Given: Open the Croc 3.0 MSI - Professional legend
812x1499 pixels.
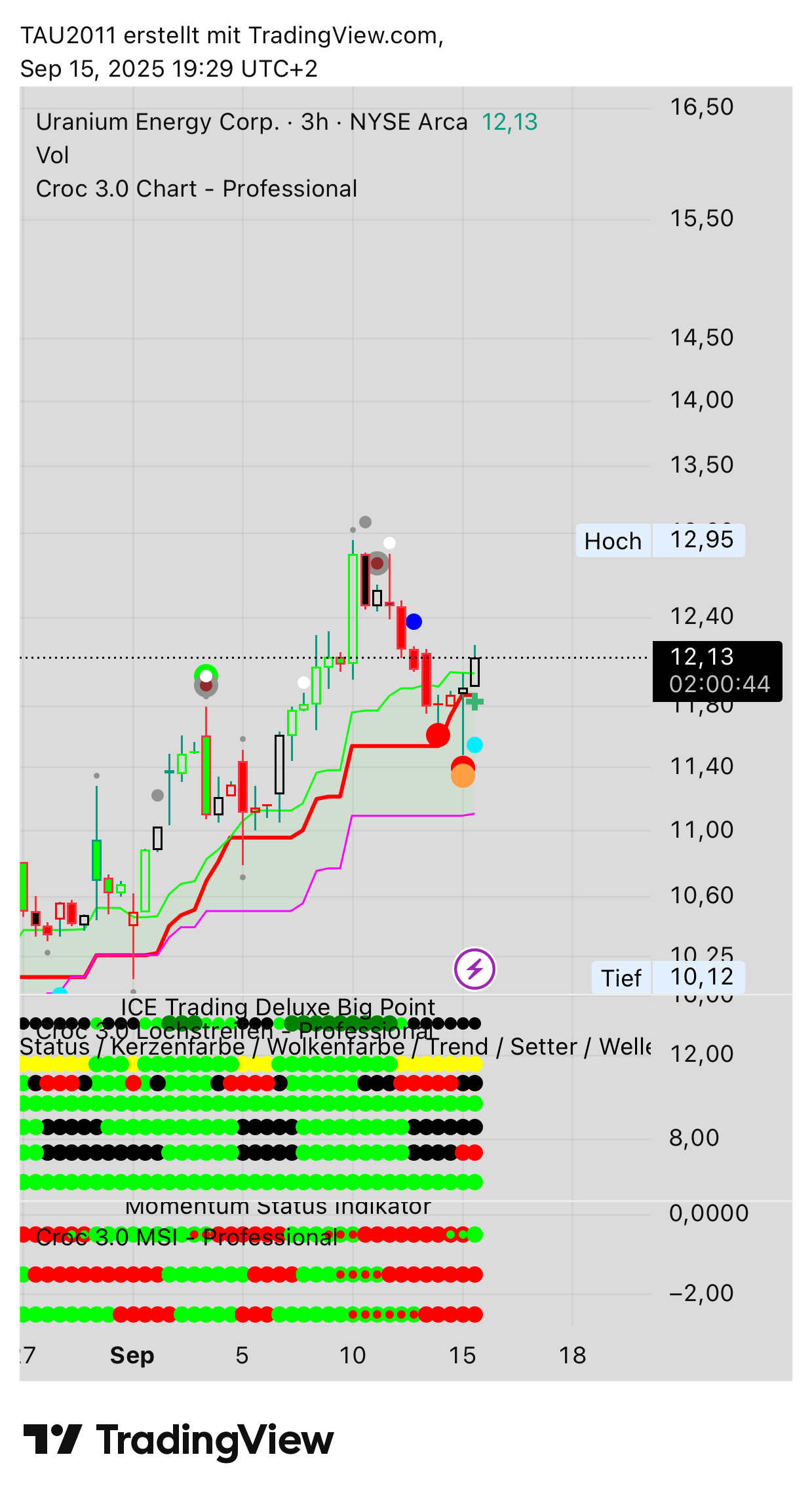Looking at the screenshot, I should [186, 1237].
